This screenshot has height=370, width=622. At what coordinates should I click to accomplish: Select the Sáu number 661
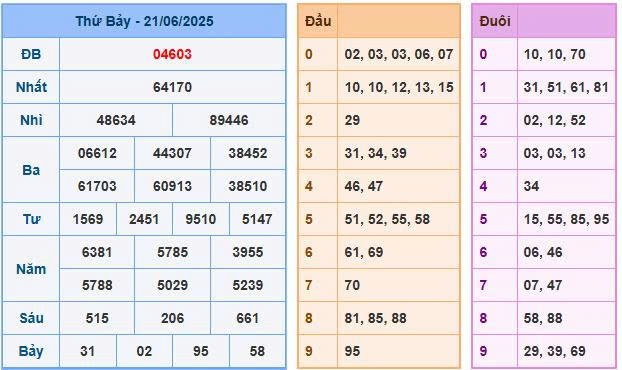[x=248, y=318]
